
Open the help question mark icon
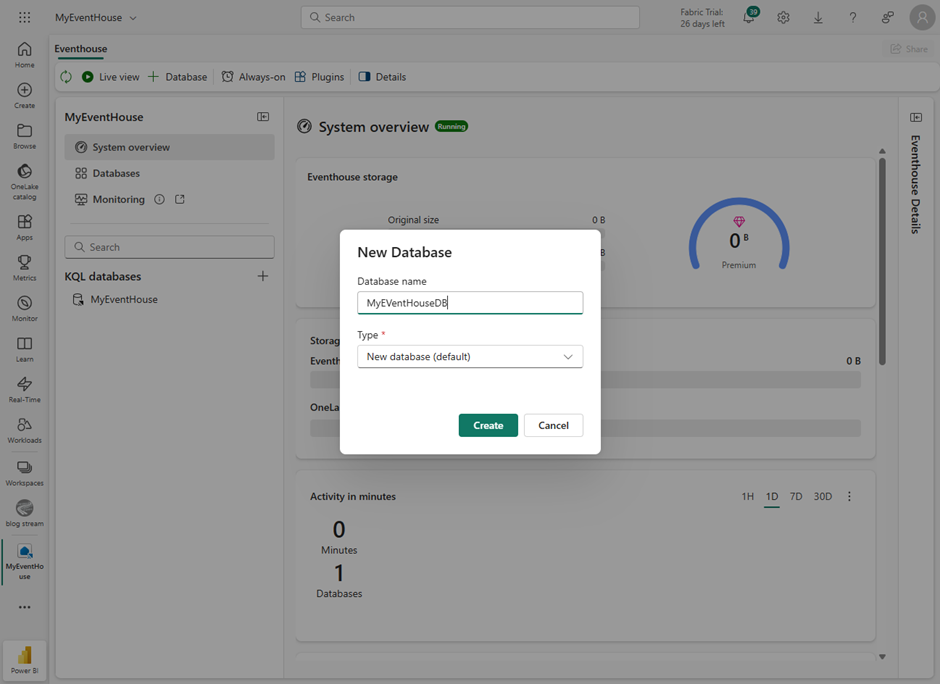coord(853,18)
